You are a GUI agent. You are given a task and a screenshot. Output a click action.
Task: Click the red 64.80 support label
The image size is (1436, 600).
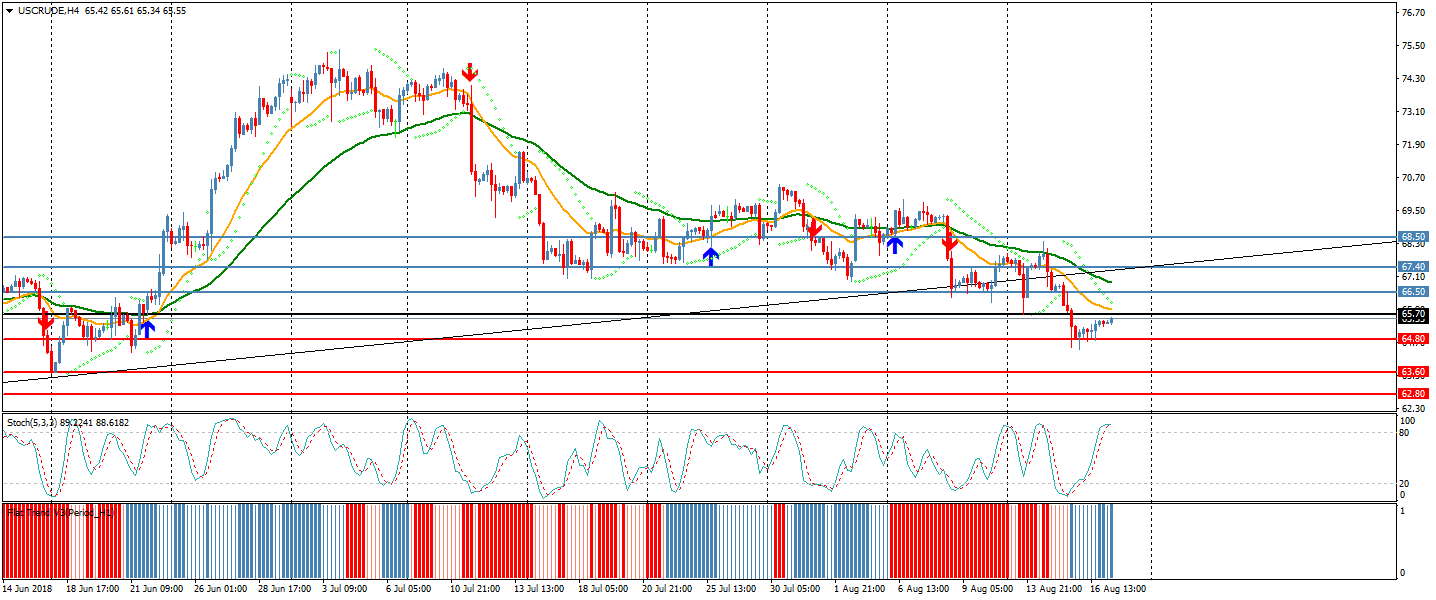[1412, 339]
